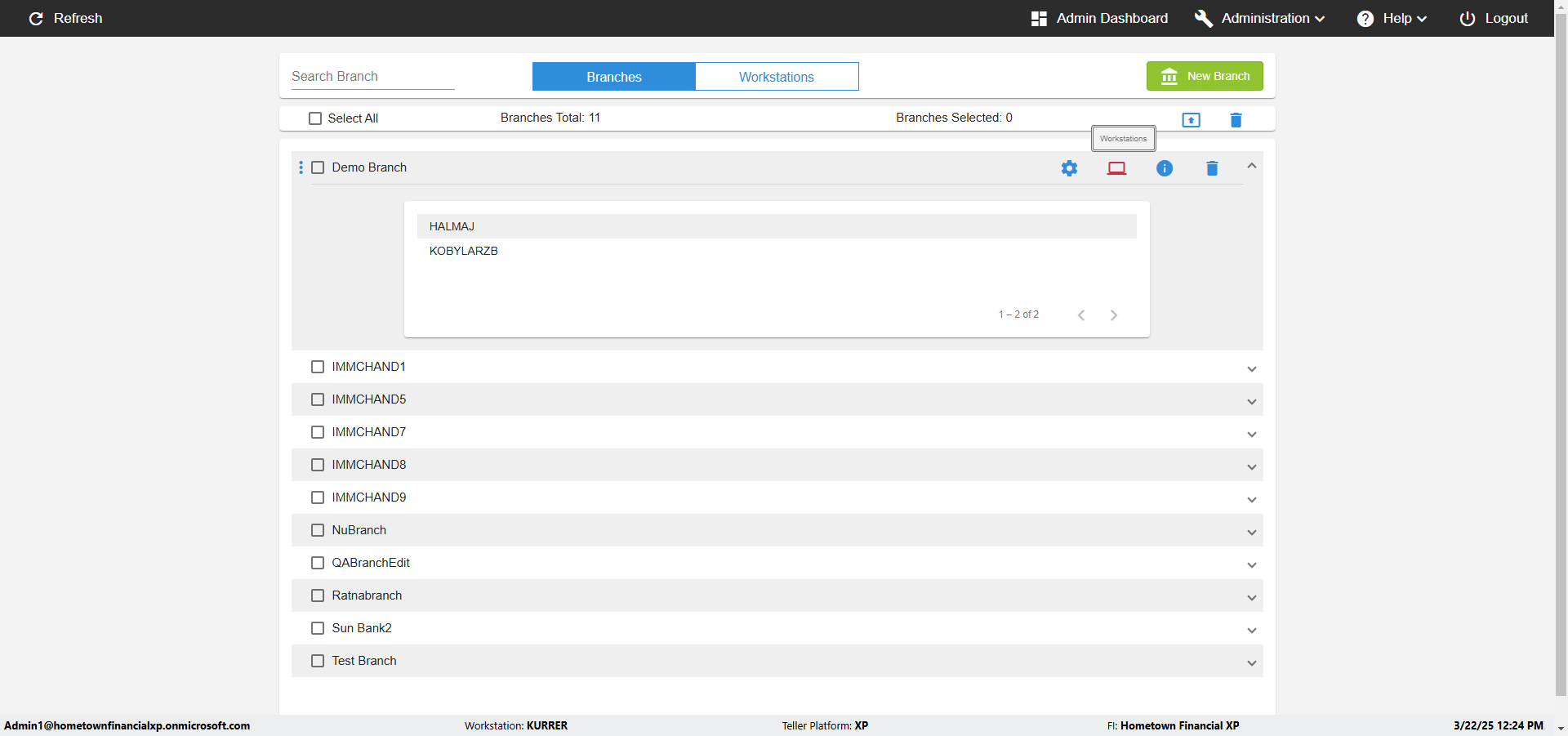
Task: Click the Logout power icon
Action: pos(1468,18)
